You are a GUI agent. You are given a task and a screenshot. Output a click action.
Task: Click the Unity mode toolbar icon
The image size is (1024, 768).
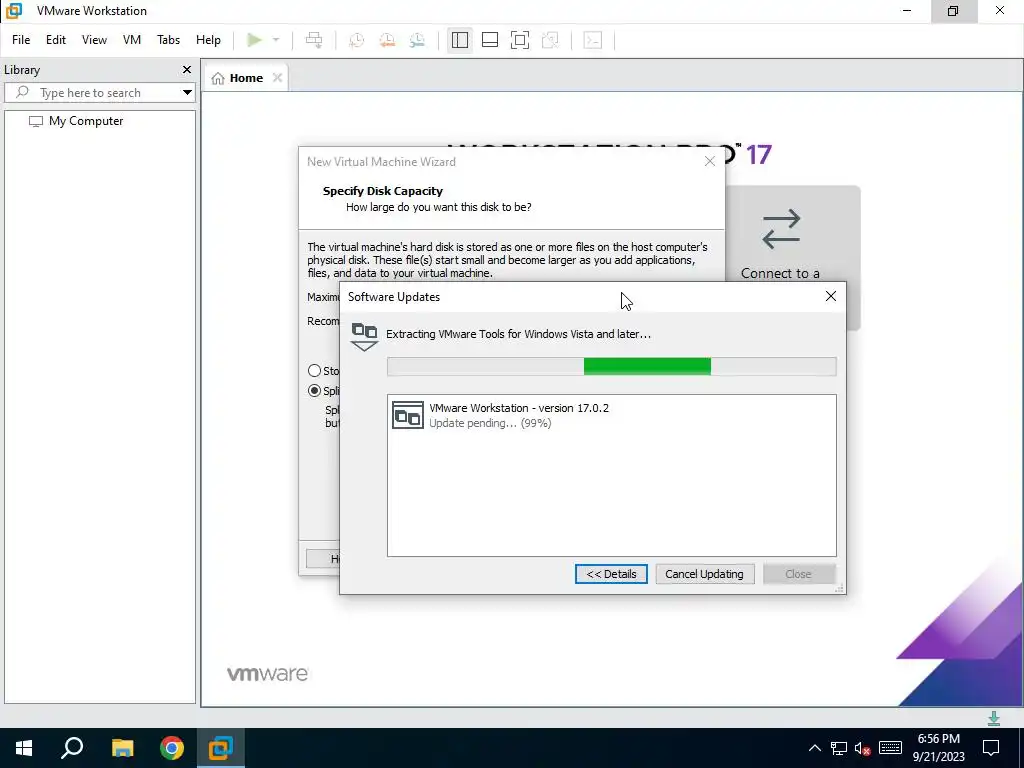[x=551, y=40]
